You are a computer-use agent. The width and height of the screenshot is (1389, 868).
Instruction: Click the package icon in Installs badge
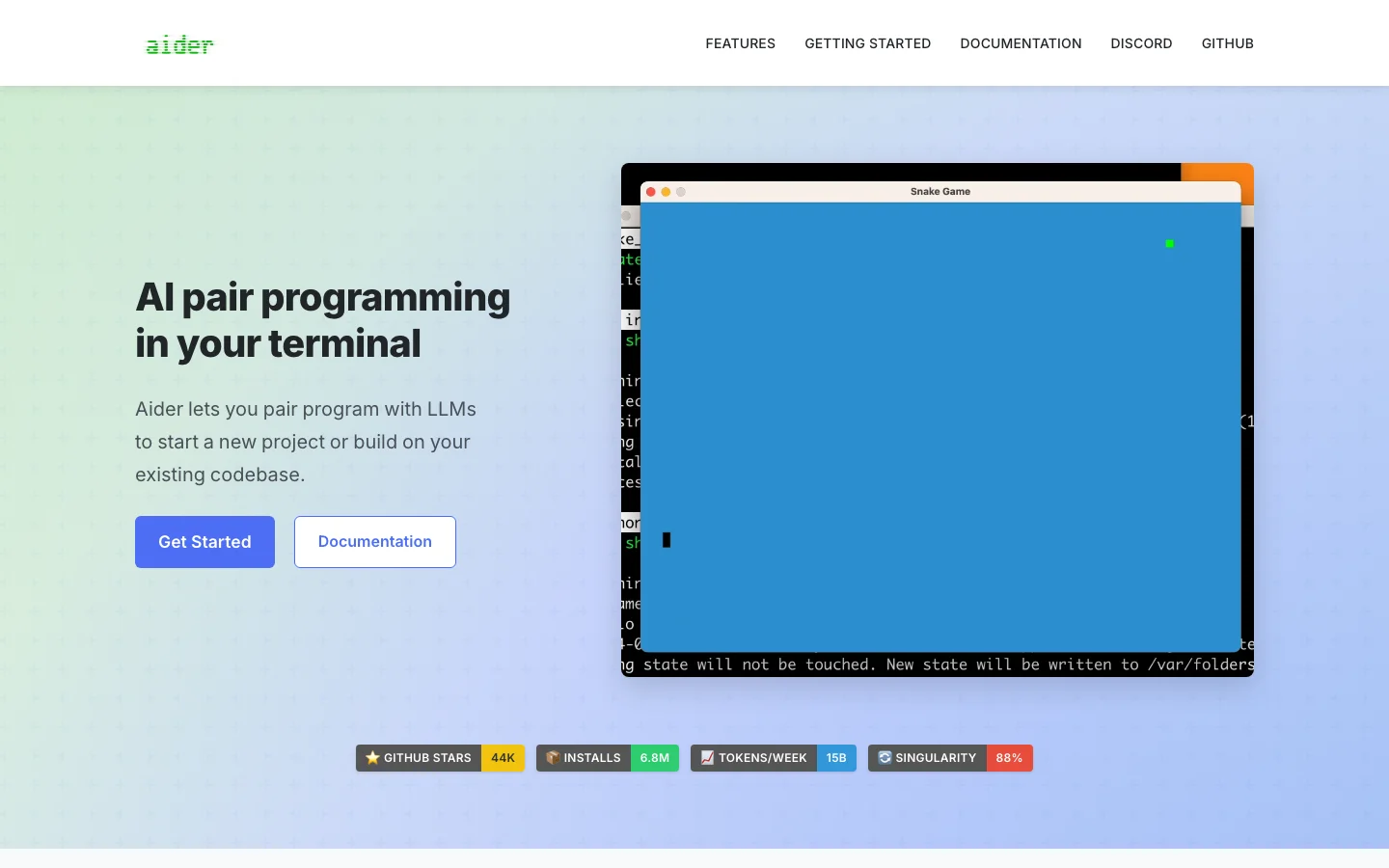[553, 758]
